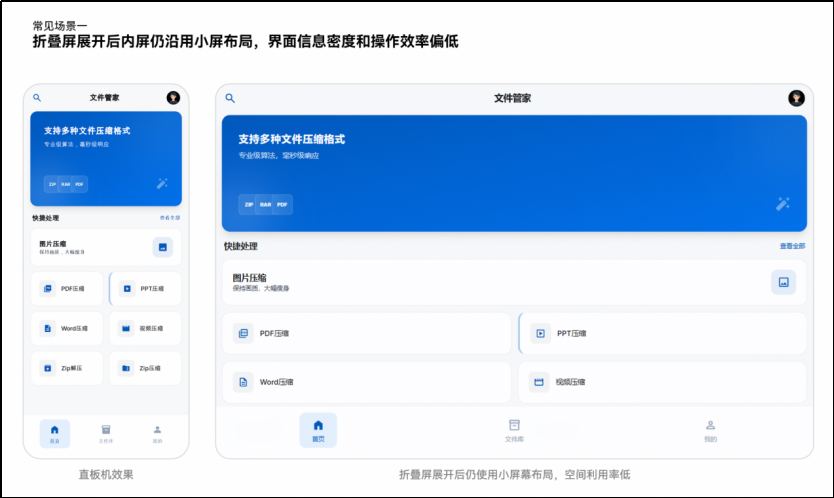Click 查看全部 link in unfolded layout

pos(792,246)
